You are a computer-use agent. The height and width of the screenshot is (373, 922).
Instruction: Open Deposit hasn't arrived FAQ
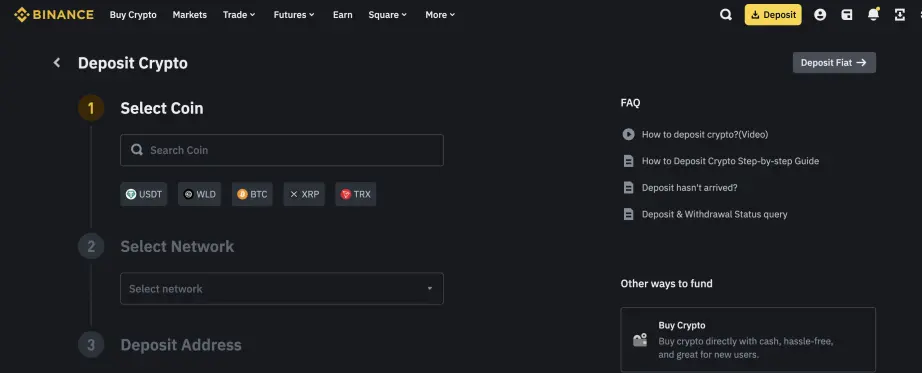(x=689, y=188)
